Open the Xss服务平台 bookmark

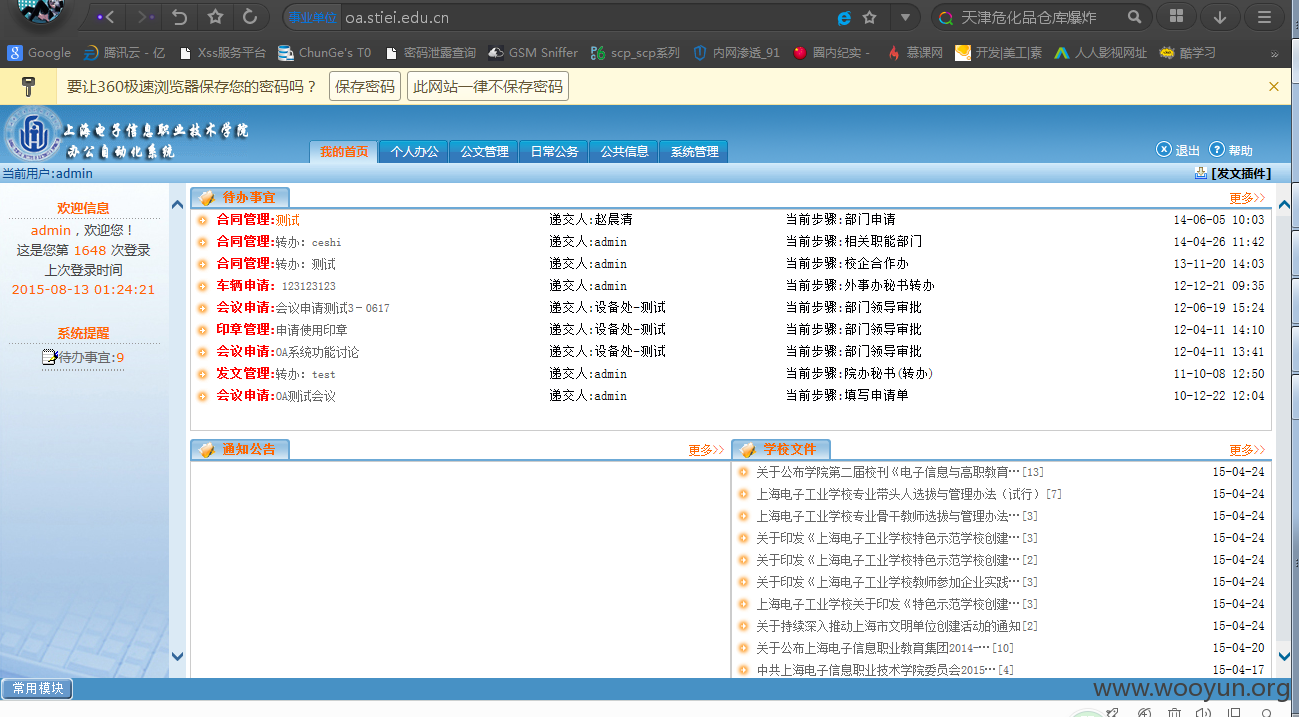[x=222, y=53]
